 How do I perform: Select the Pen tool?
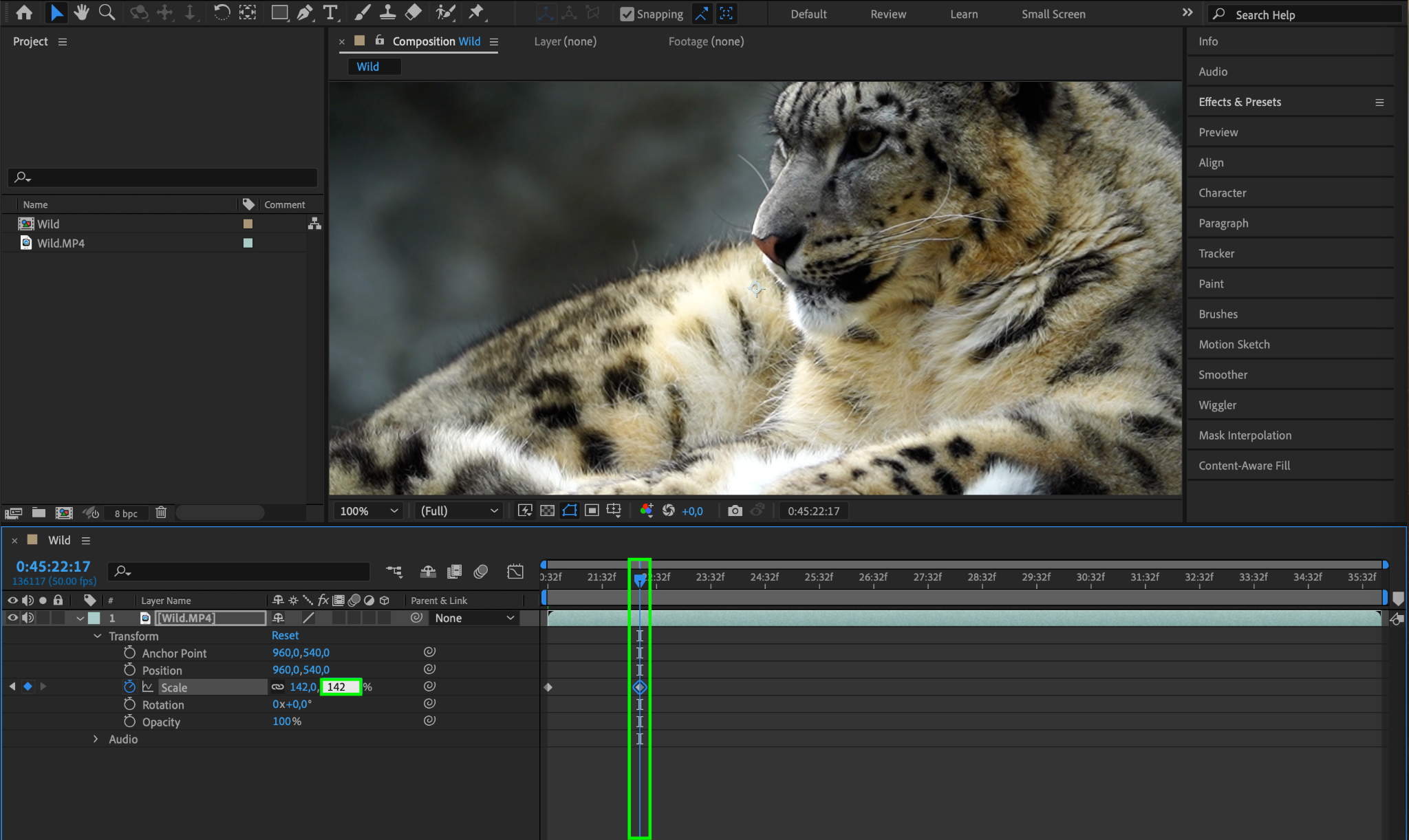[305, 12]
